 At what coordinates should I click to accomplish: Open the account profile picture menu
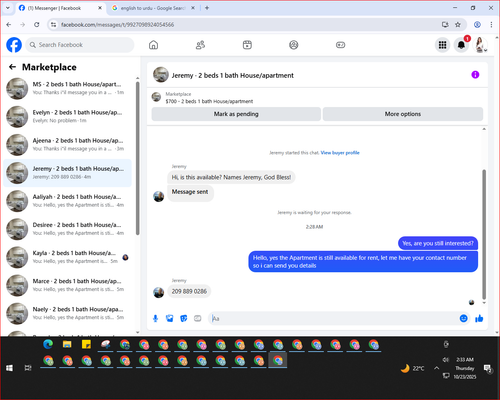tap(480, 45)
